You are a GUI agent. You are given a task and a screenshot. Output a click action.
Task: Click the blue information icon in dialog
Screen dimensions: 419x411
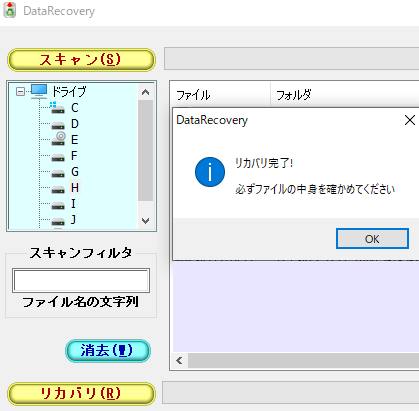pyautogui.click(x=210, y=172)
